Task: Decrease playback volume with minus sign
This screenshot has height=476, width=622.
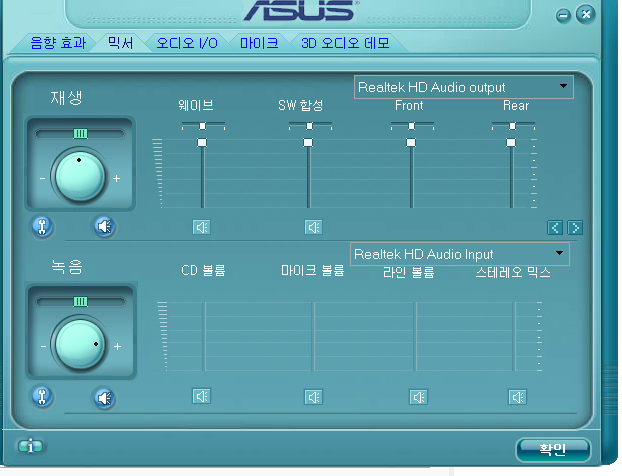Action: [x=42, y=179]
